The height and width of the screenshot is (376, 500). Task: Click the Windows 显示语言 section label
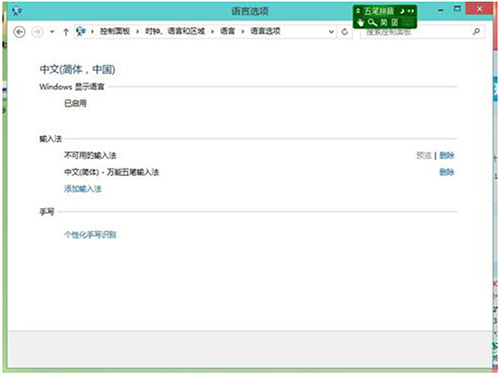[72, 87]
